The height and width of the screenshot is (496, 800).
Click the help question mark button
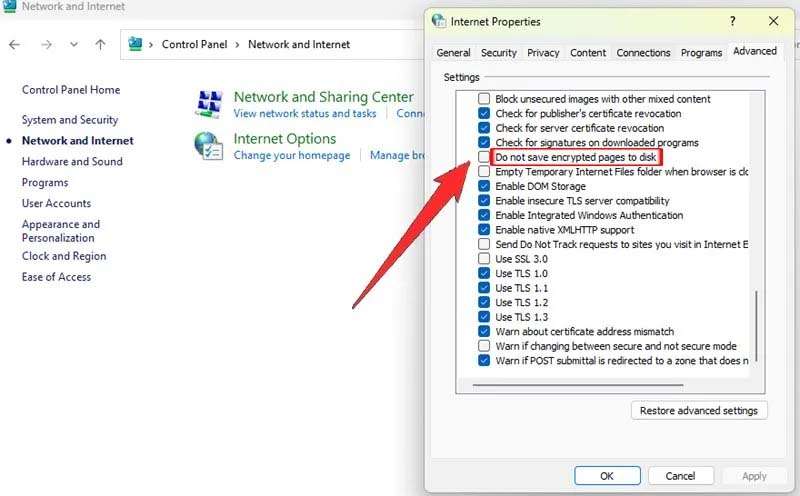click(733, 21)
